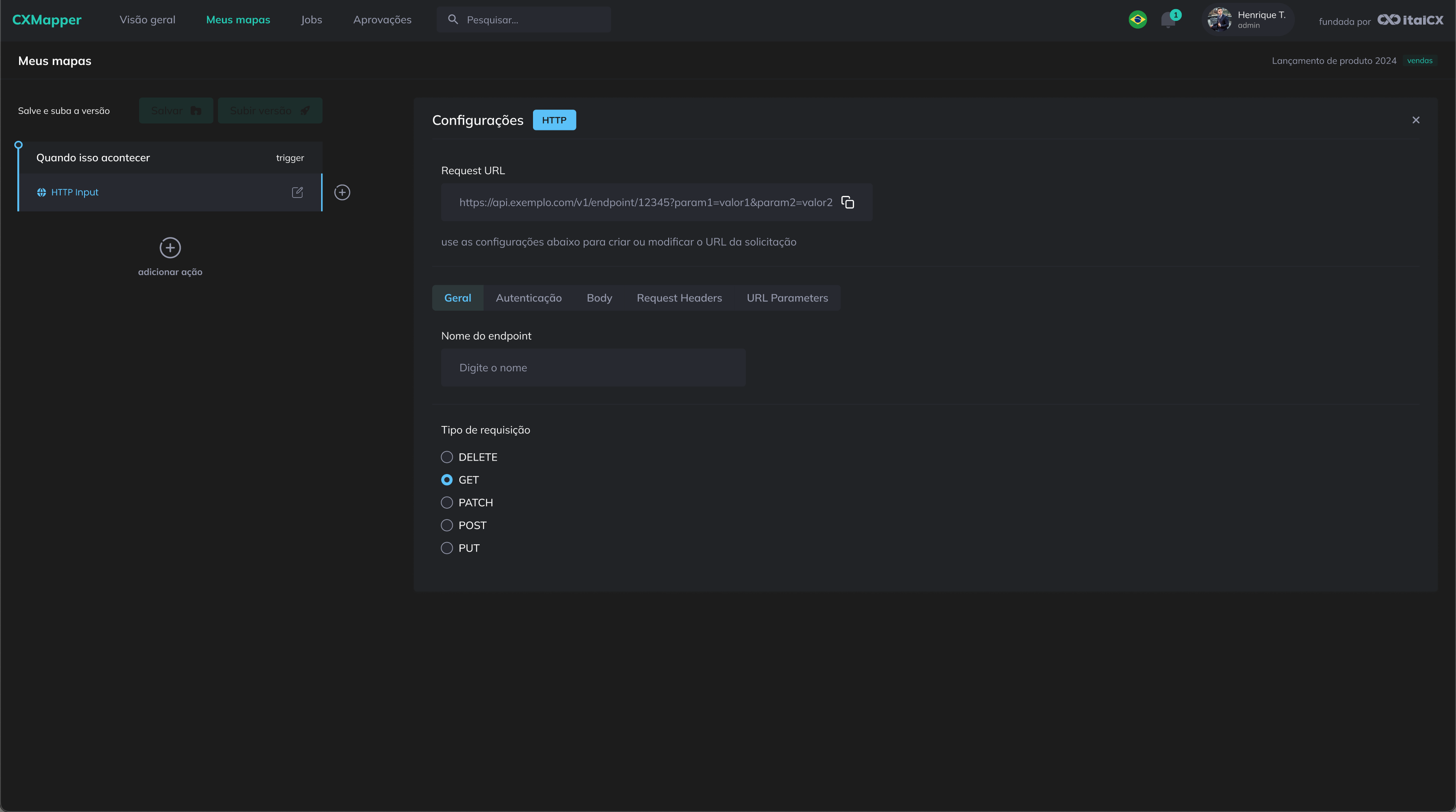The width and height of the screenshot is (1456, 812).
Task: Choose the PATCH request type
Action: pyautogui.click(x=446, y=502)
